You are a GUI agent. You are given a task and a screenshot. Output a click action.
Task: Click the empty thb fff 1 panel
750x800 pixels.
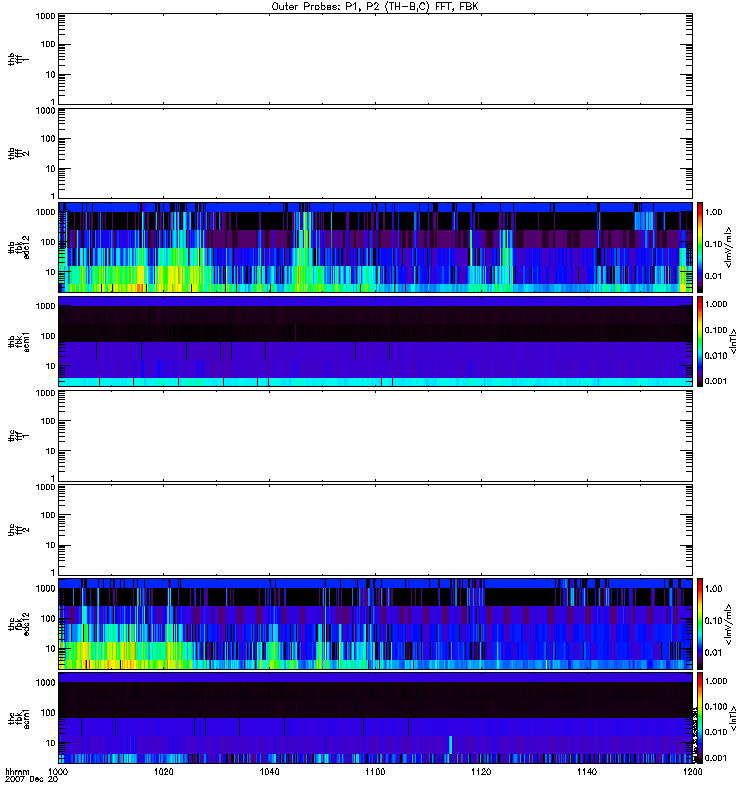click(x=375, y=59)
